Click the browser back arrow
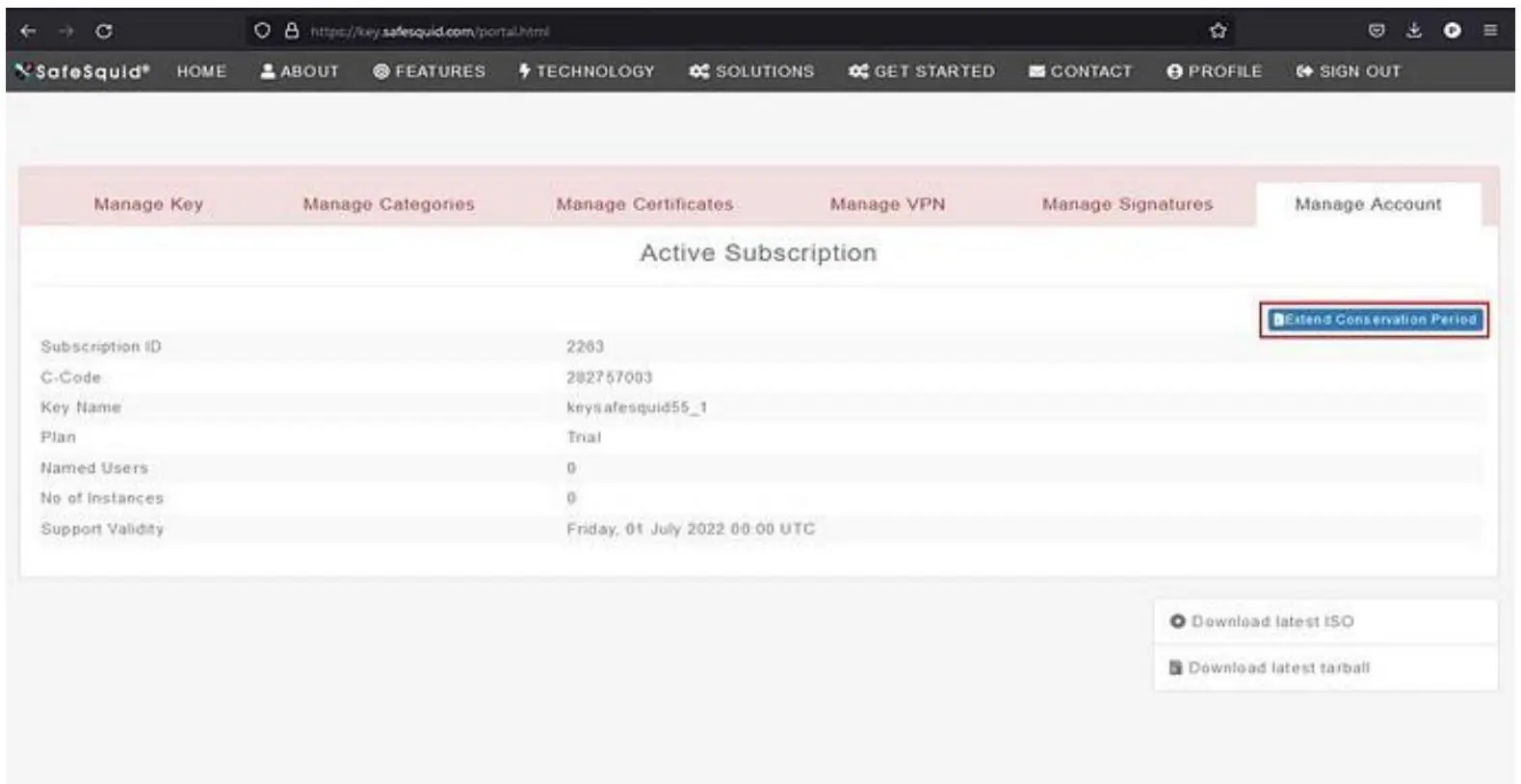This screenshot has width=1521, height=784. click(x=28, y=31)
